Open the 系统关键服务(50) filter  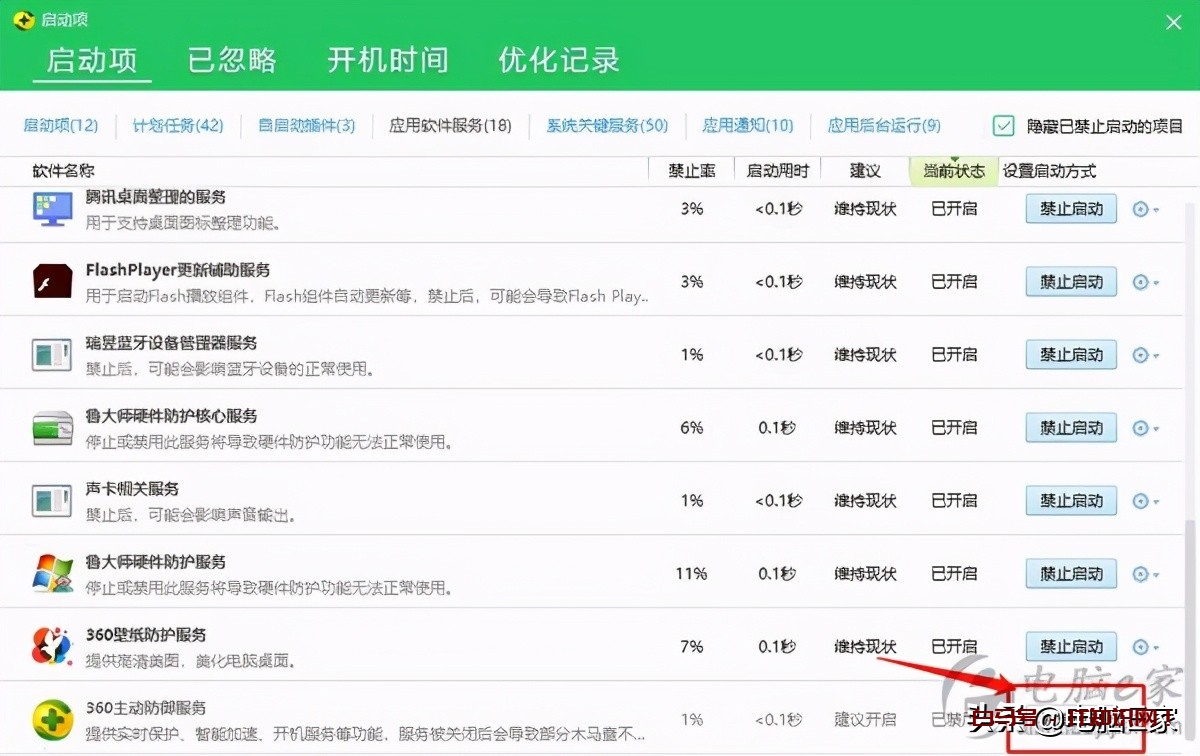(605, 126)
